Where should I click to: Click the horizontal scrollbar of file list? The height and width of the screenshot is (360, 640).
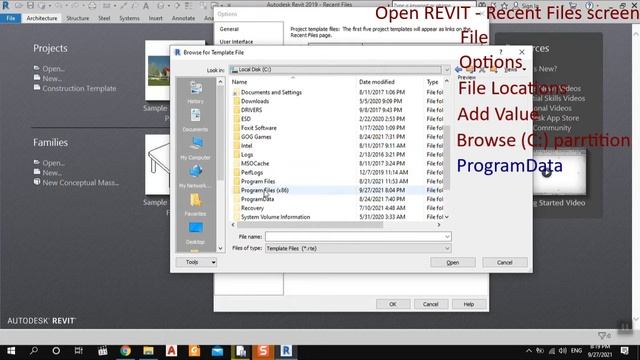point(310,225)
